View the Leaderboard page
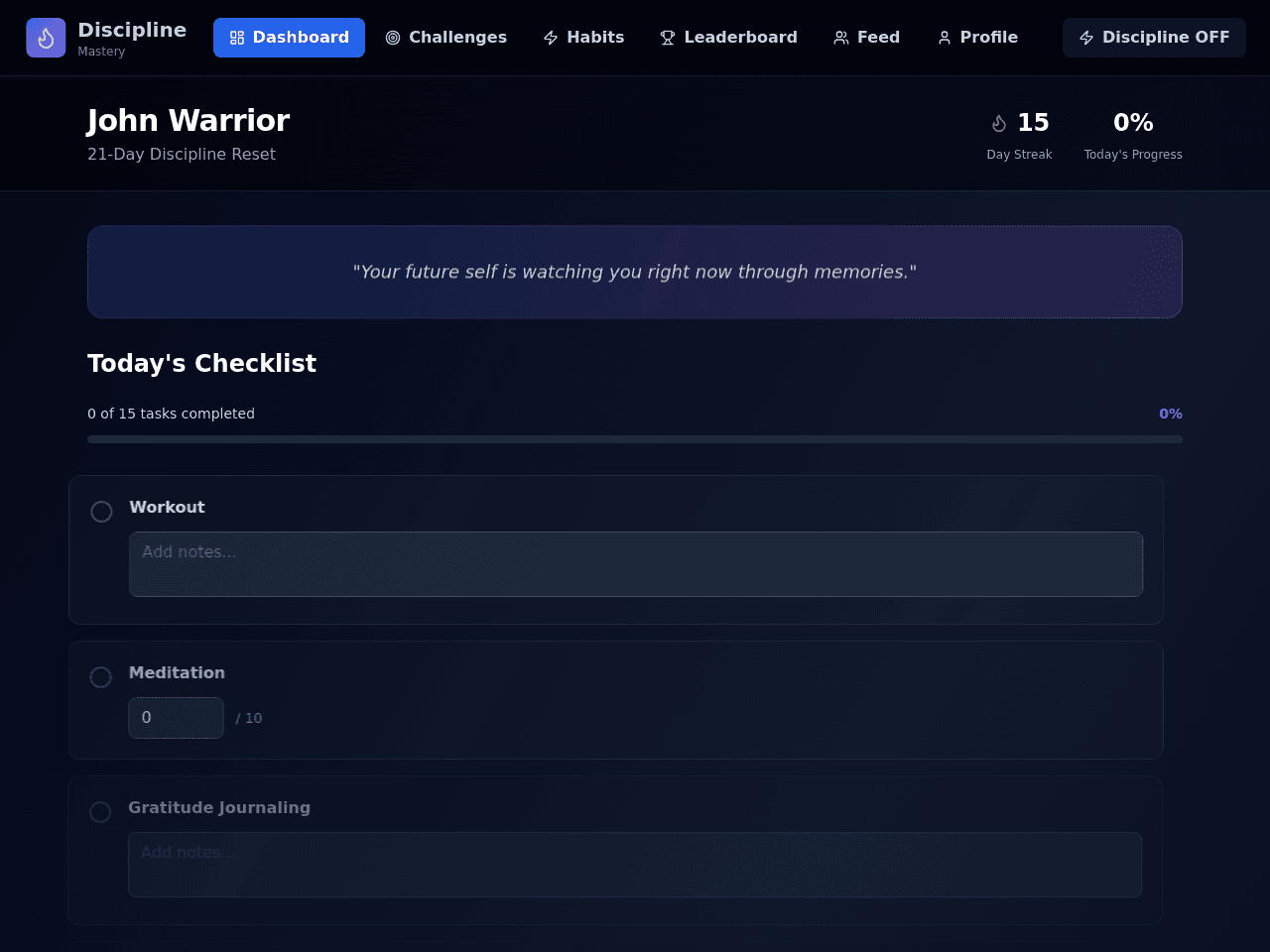The height and width of the screenshot is (952, 1270). tap(728, 38)
